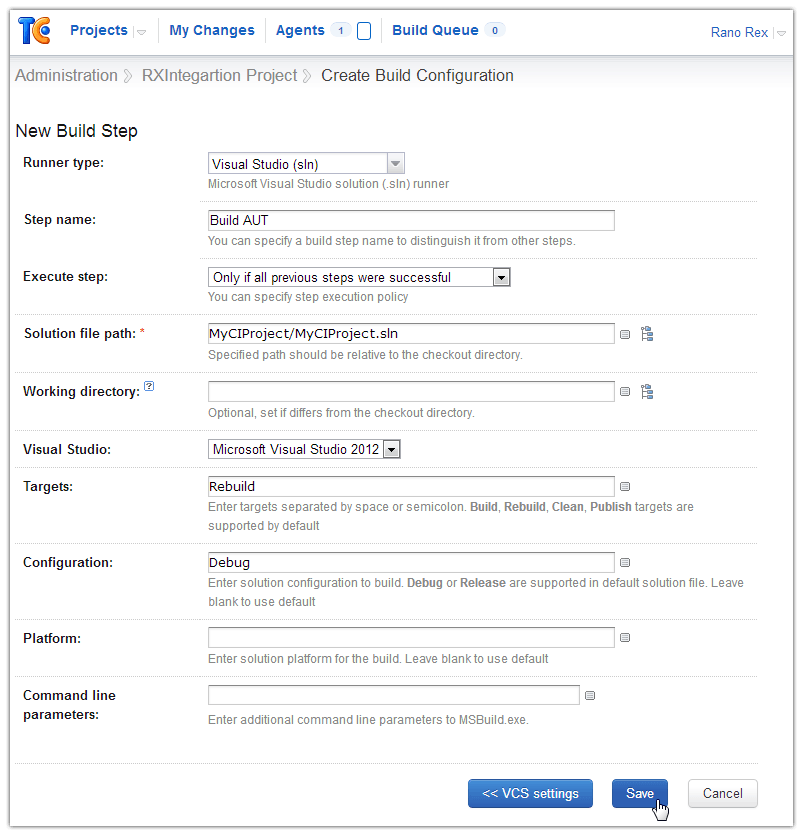Click 'Enter additional command line parameters to MSBuild.exe.' text

tap(368, 720)
